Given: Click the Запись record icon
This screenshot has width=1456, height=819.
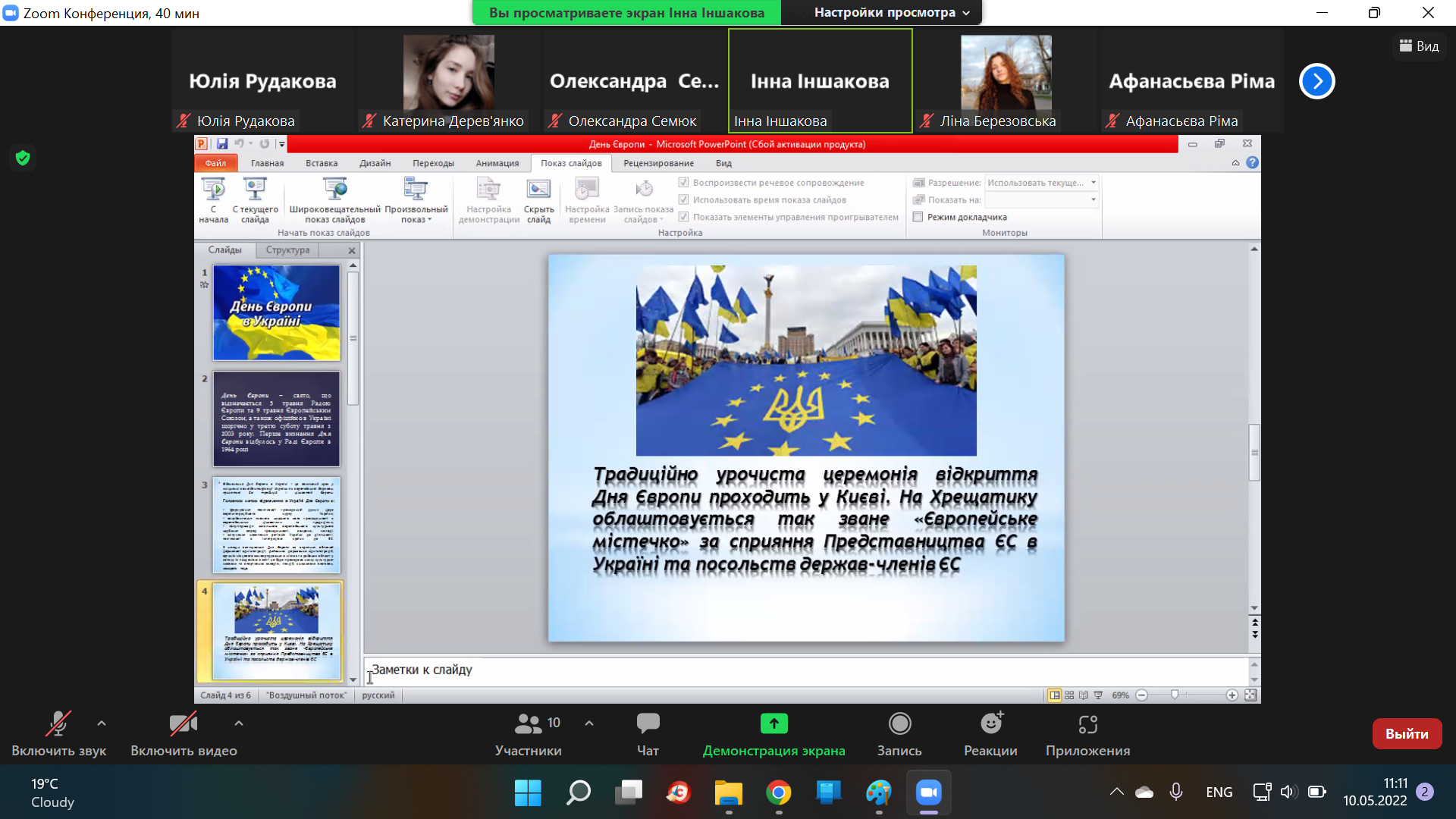Looking at the screenshot, I should point(899,723).
